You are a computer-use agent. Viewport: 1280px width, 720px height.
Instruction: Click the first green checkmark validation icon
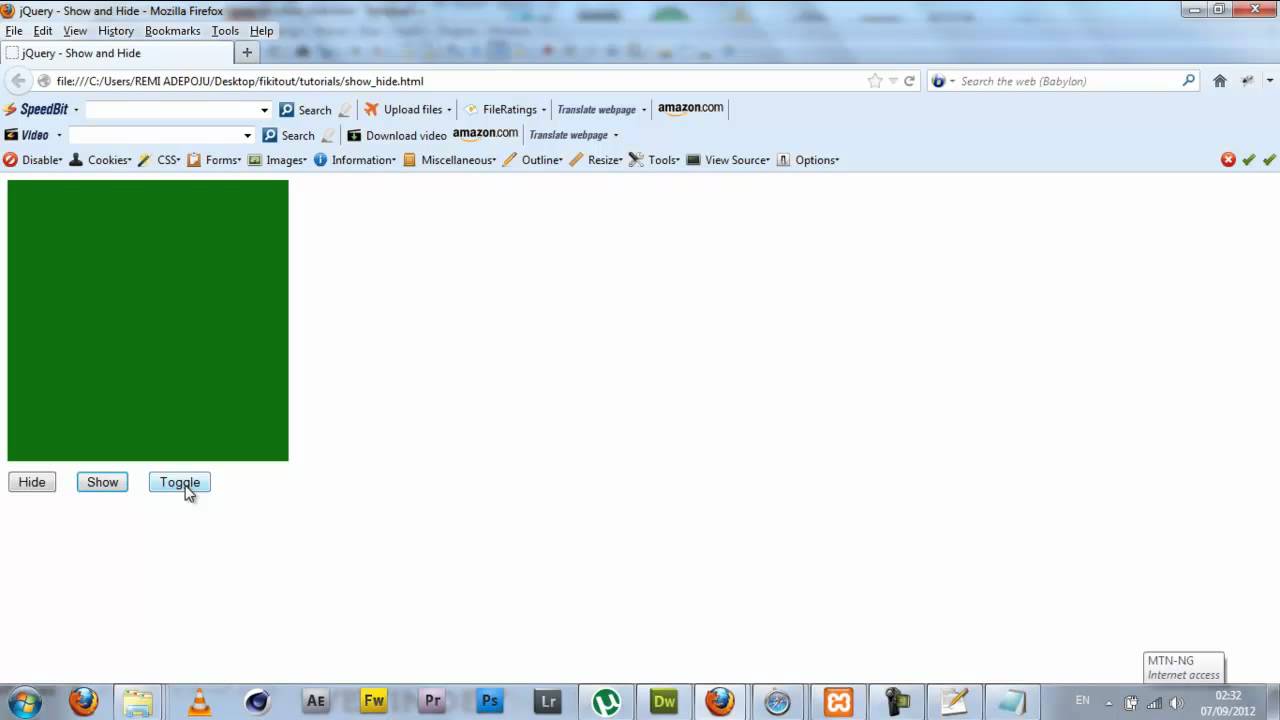tap(1249, 160)
